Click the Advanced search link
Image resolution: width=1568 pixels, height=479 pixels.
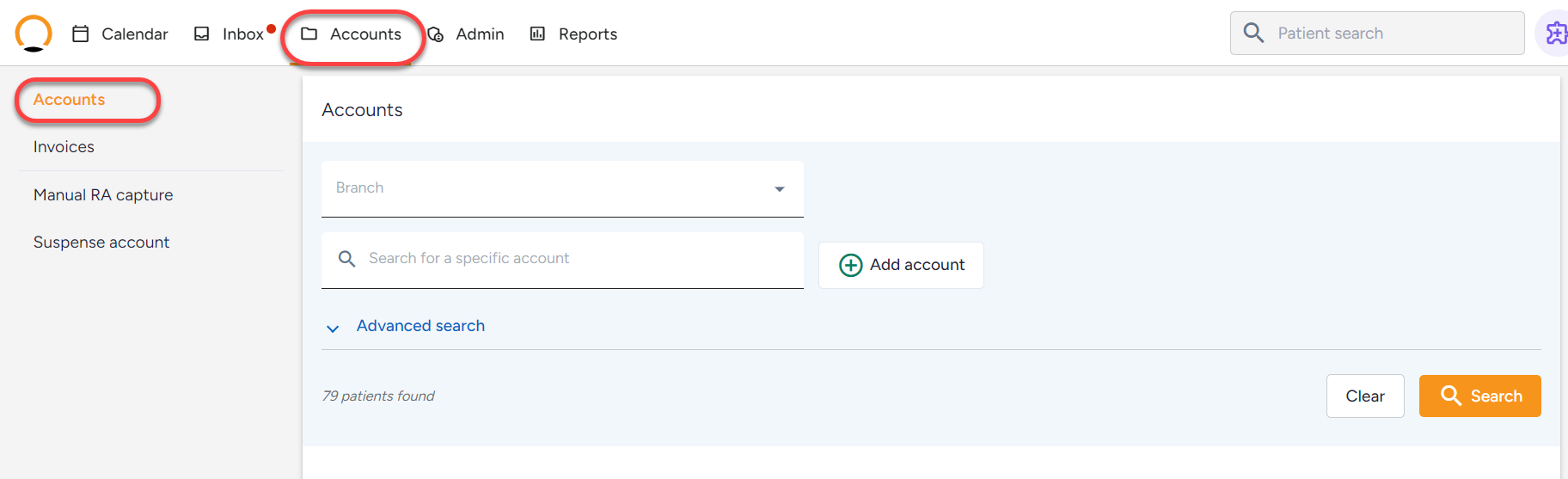420,326
